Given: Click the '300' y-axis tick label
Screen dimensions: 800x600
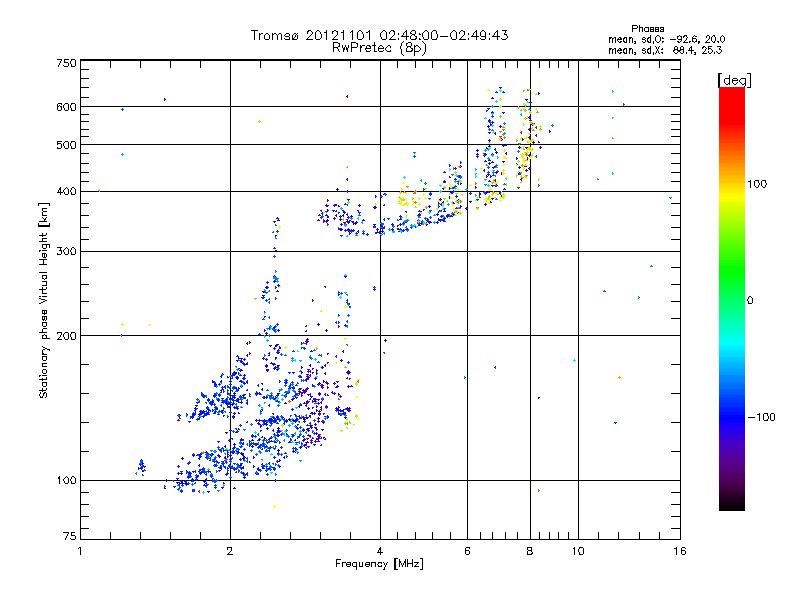Looking at the screenshot, I should tap(66, 252).
